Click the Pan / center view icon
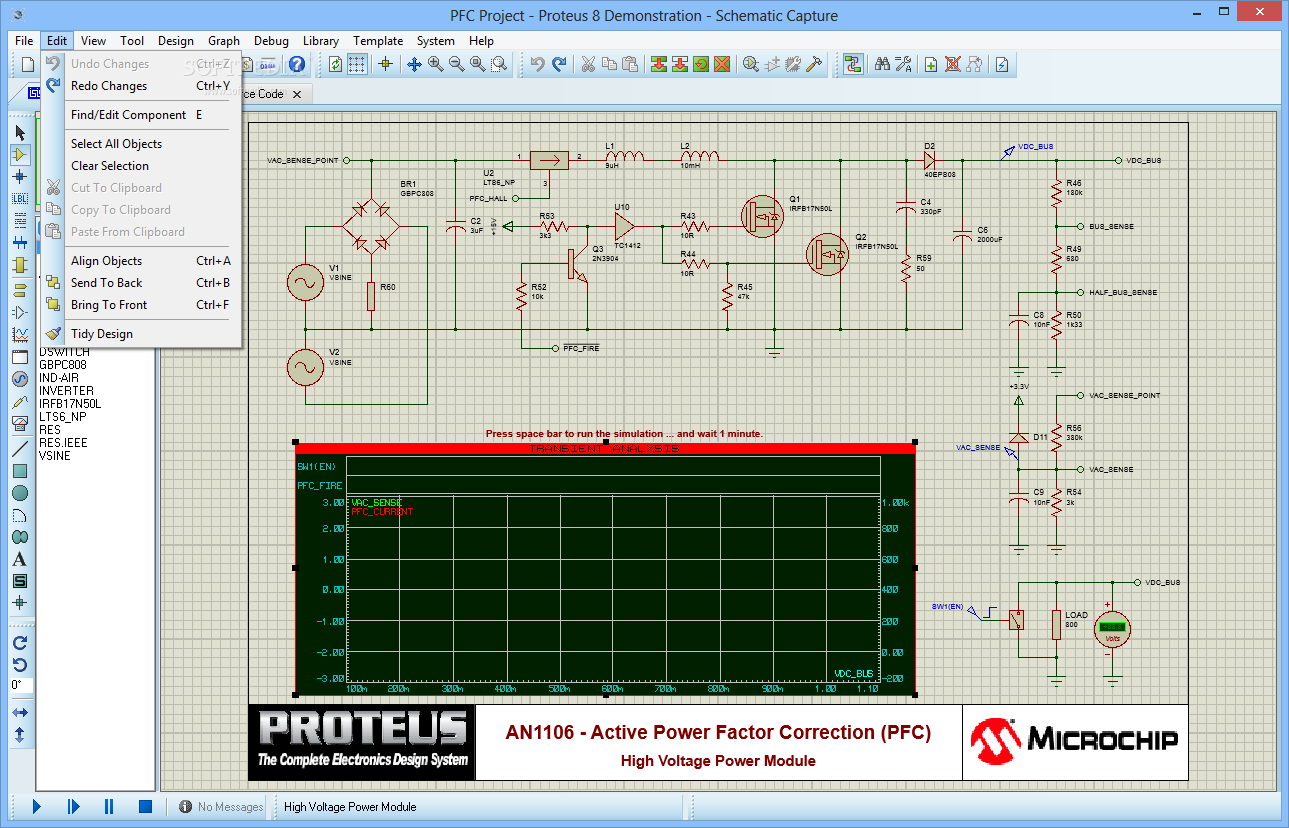The width and height of the screenshot is (1289, 828). coord(414,64)
